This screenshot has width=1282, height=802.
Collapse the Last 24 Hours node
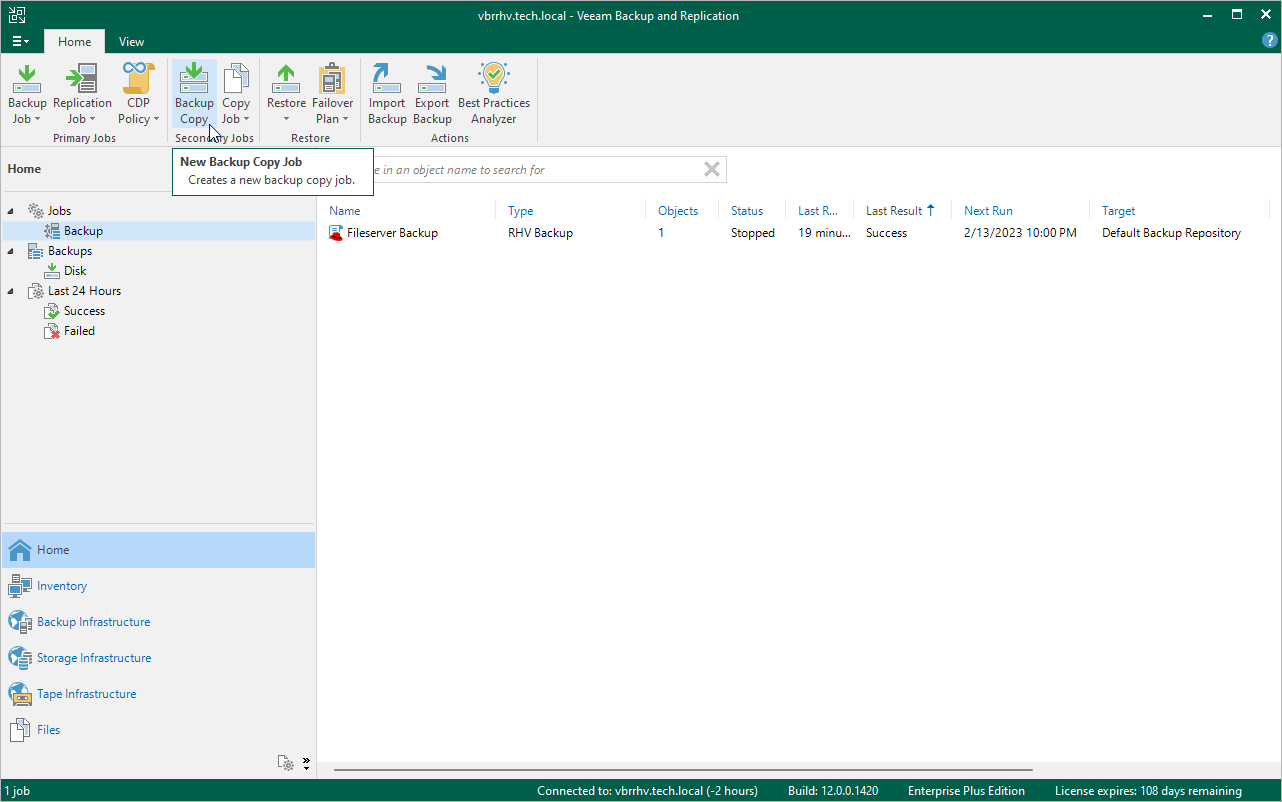pyautogui.click(x=11, y=291)
